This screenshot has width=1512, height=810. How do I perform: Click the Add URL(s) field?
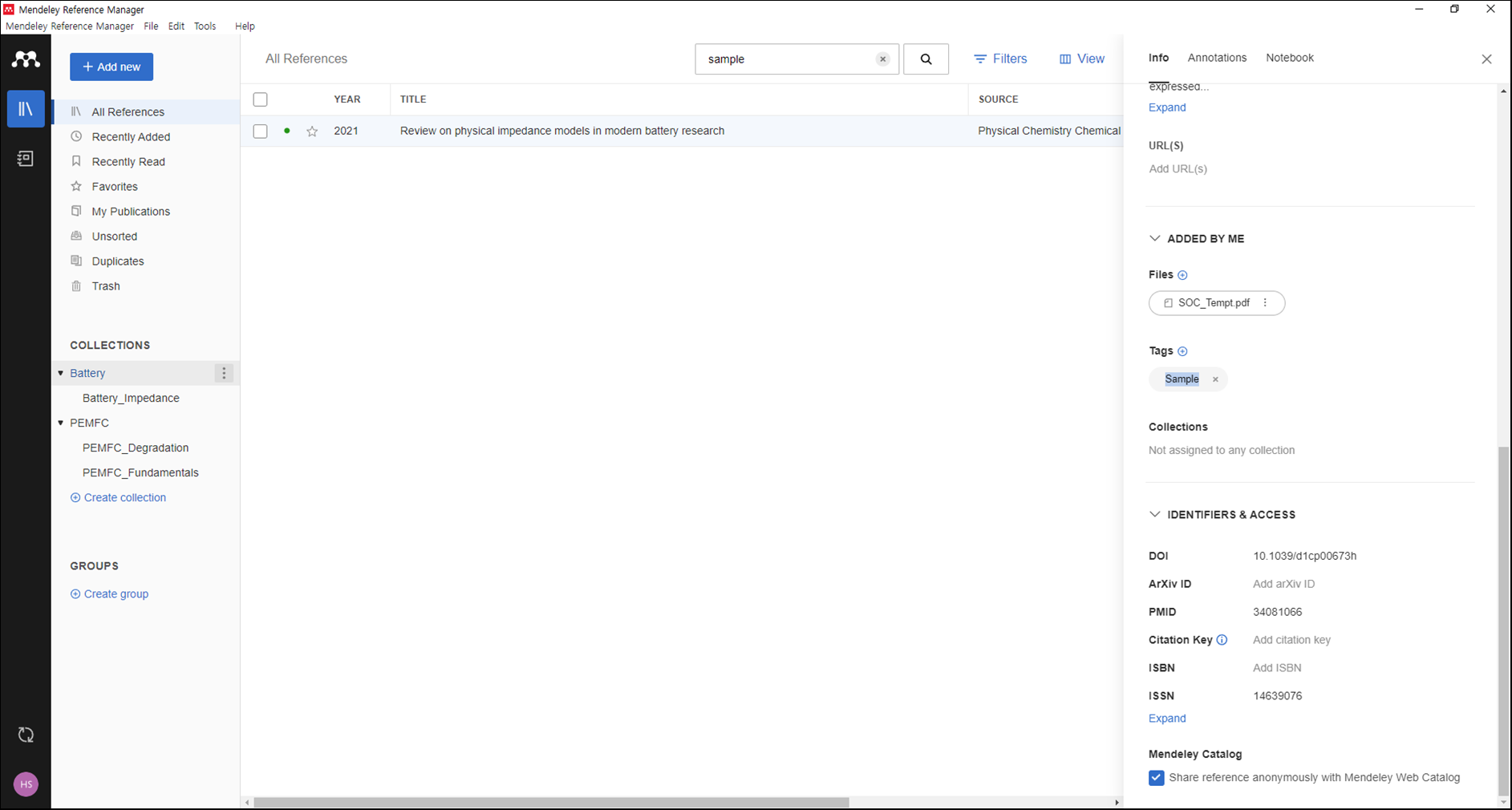1178,169
